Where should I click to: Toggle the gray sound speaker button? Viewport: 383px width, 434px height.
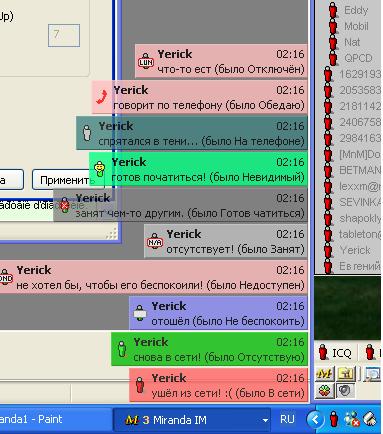coord(345,390)
